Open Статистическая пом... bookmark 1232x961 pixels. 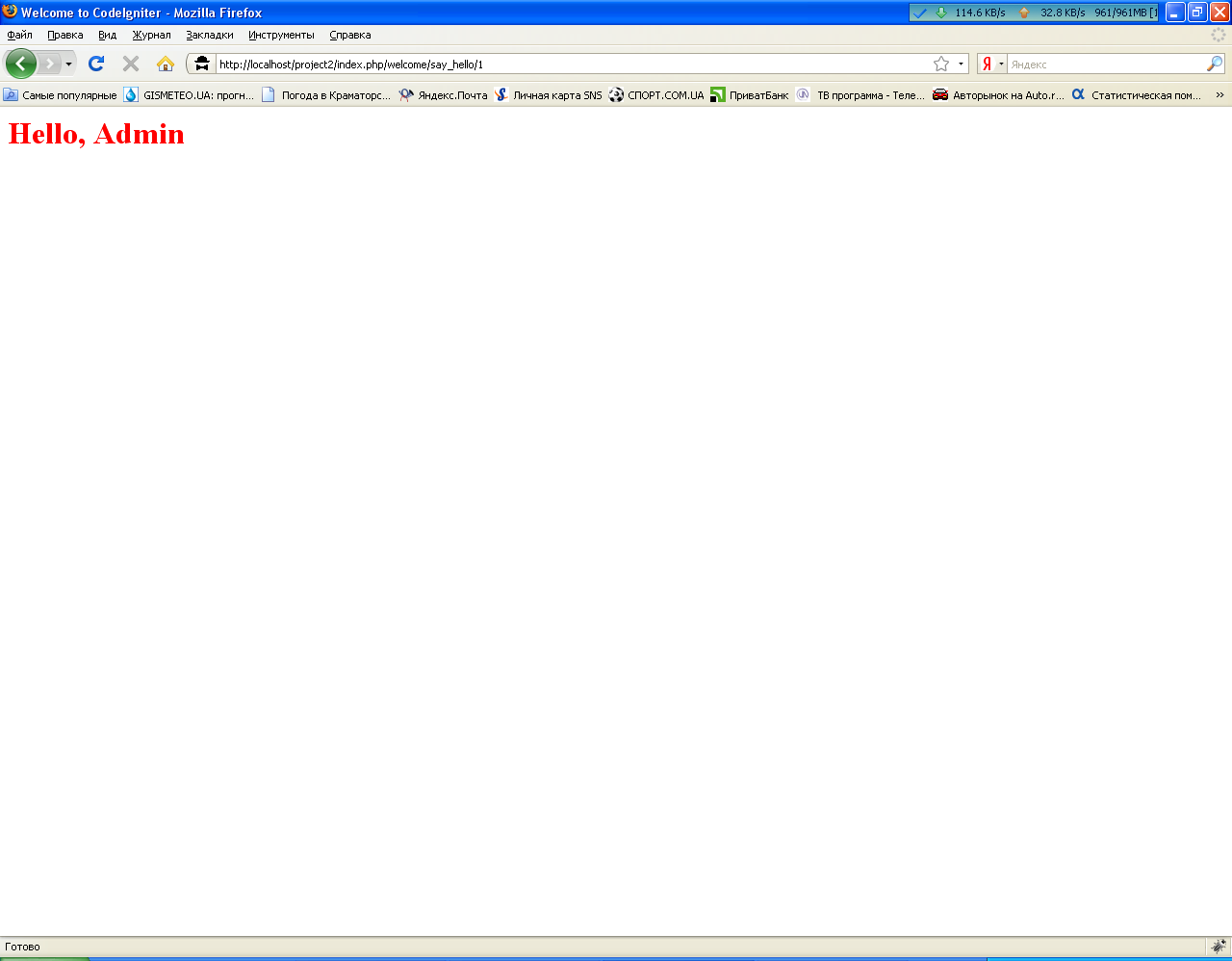tap(1137, 95)
